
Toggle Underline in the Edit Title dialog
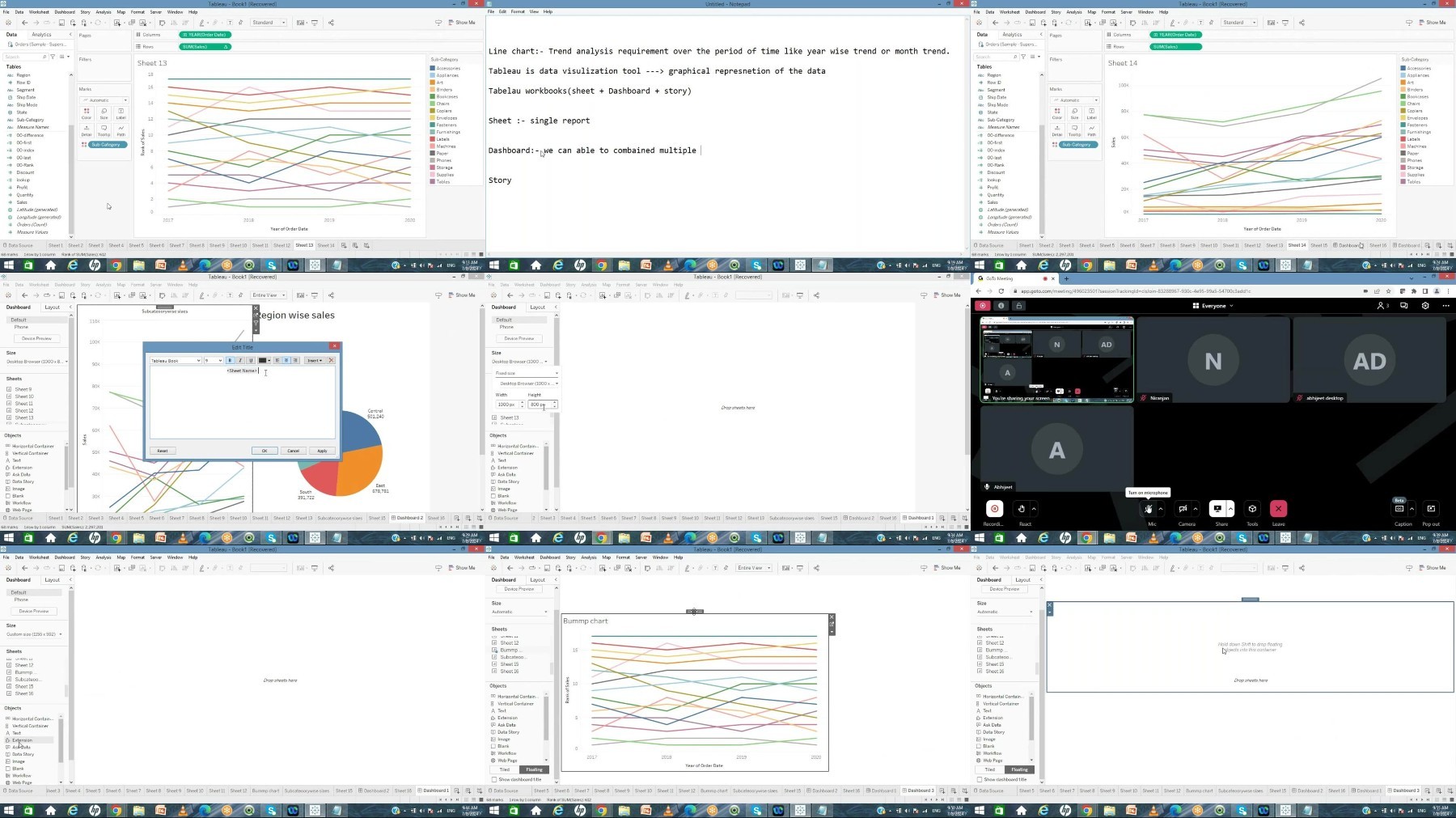tap(251, 360)
